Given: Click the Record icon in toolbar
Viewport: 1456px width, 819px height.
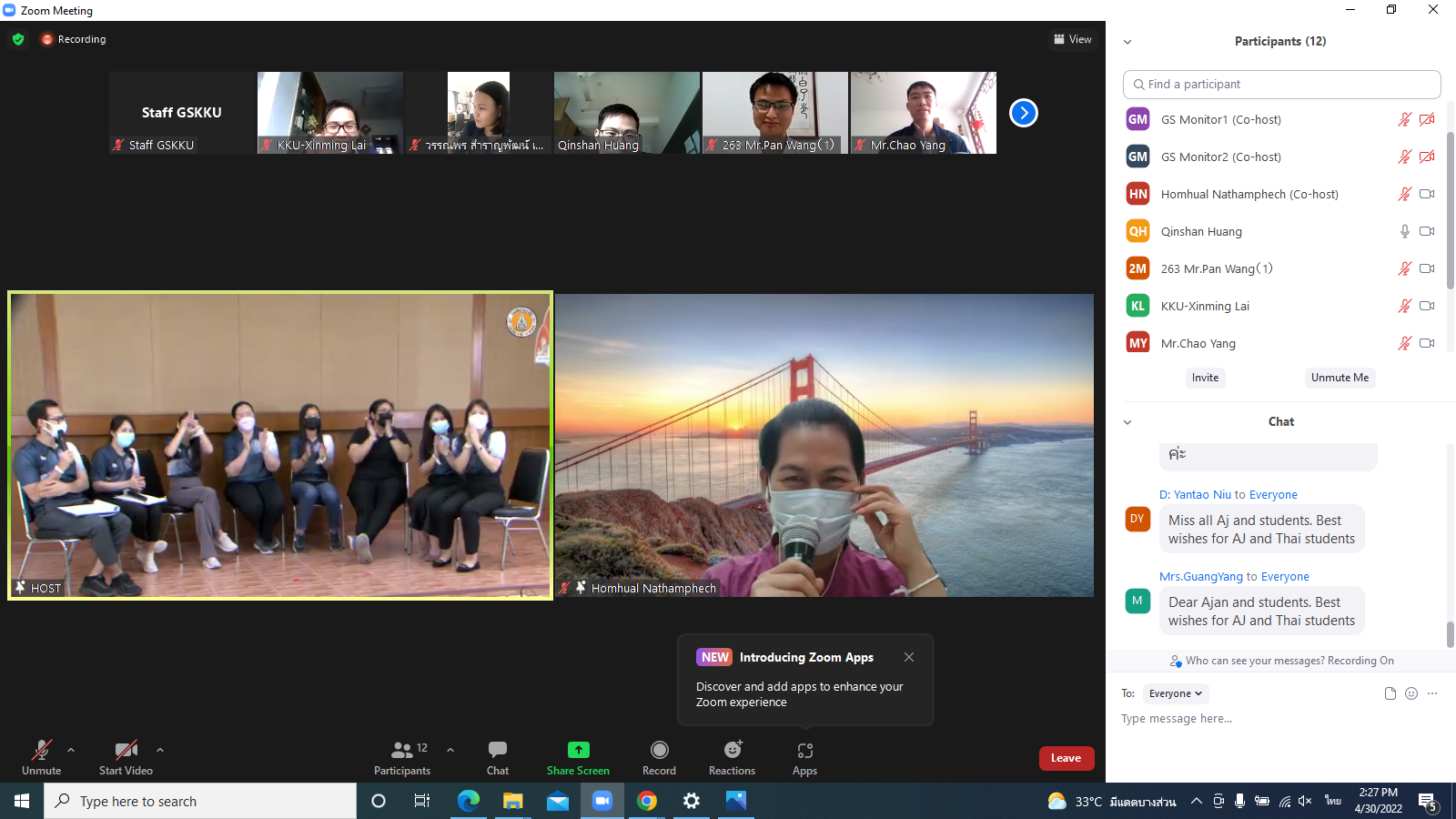Looking at the screenshot, I should pyautogui.click(x=659, y=751).
